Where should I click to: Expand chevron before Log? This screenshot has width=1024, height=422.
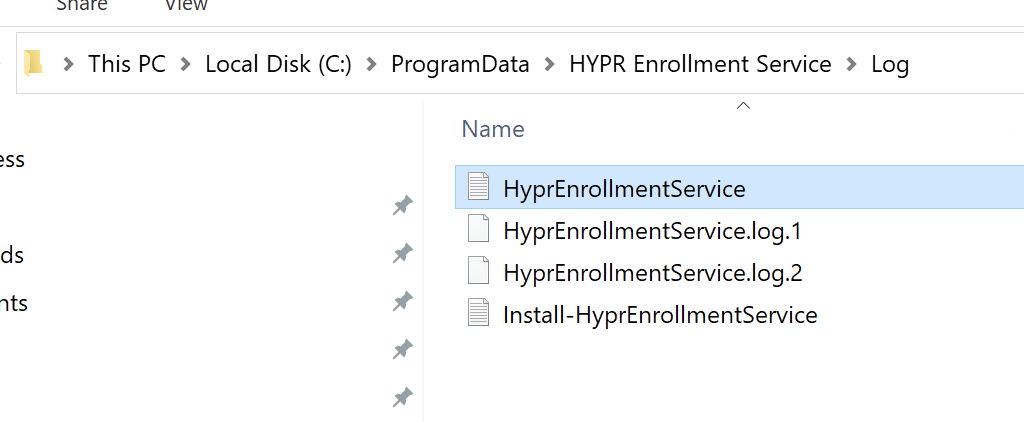[x=852, y=64]
